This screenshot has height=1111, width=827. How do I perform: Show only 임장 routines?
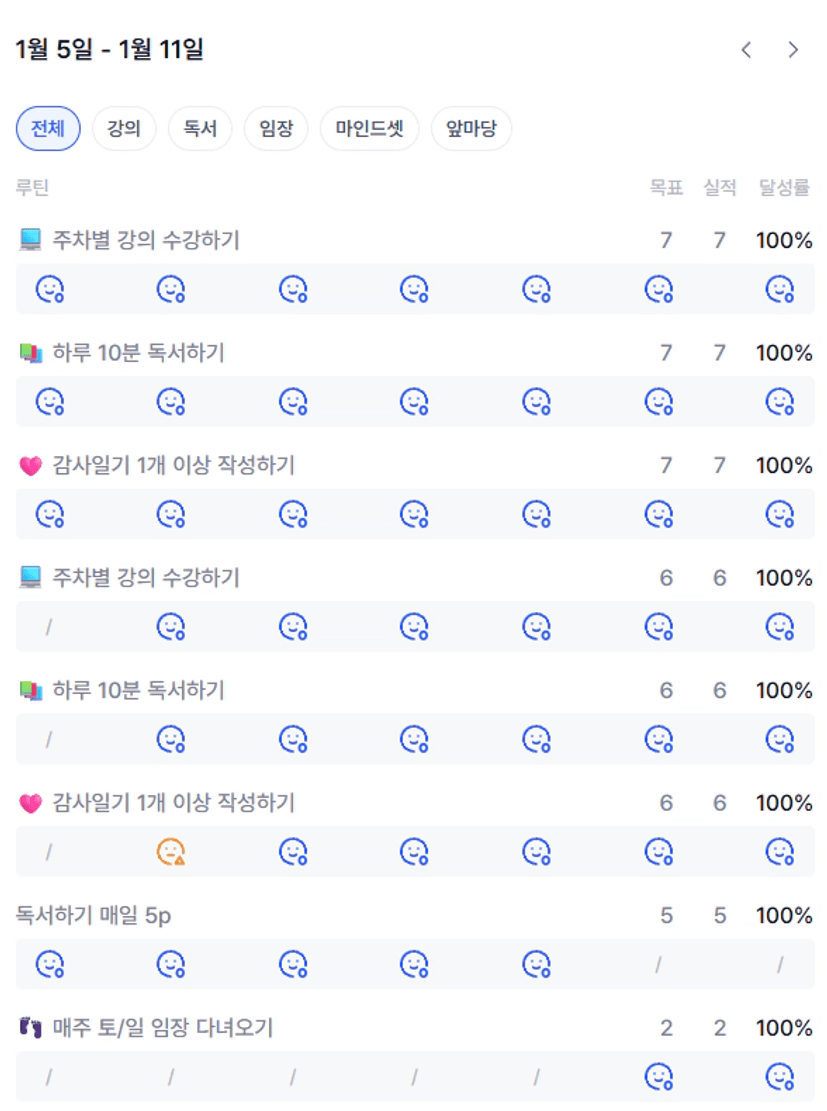pos(276,129)
